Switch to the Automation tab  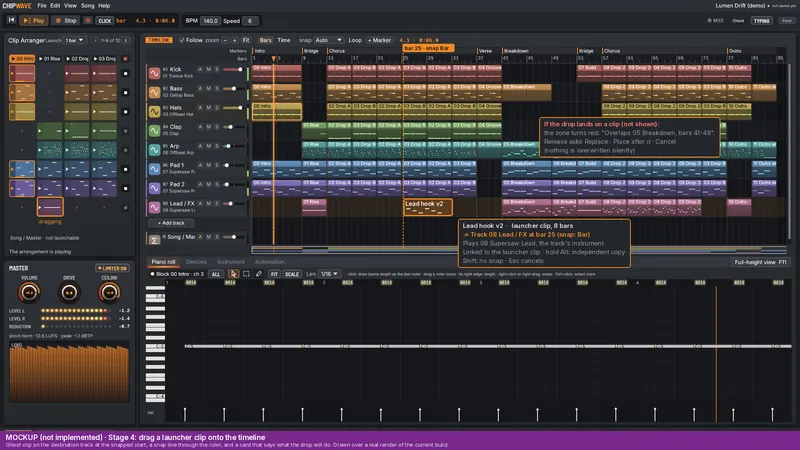pos(270,262)
